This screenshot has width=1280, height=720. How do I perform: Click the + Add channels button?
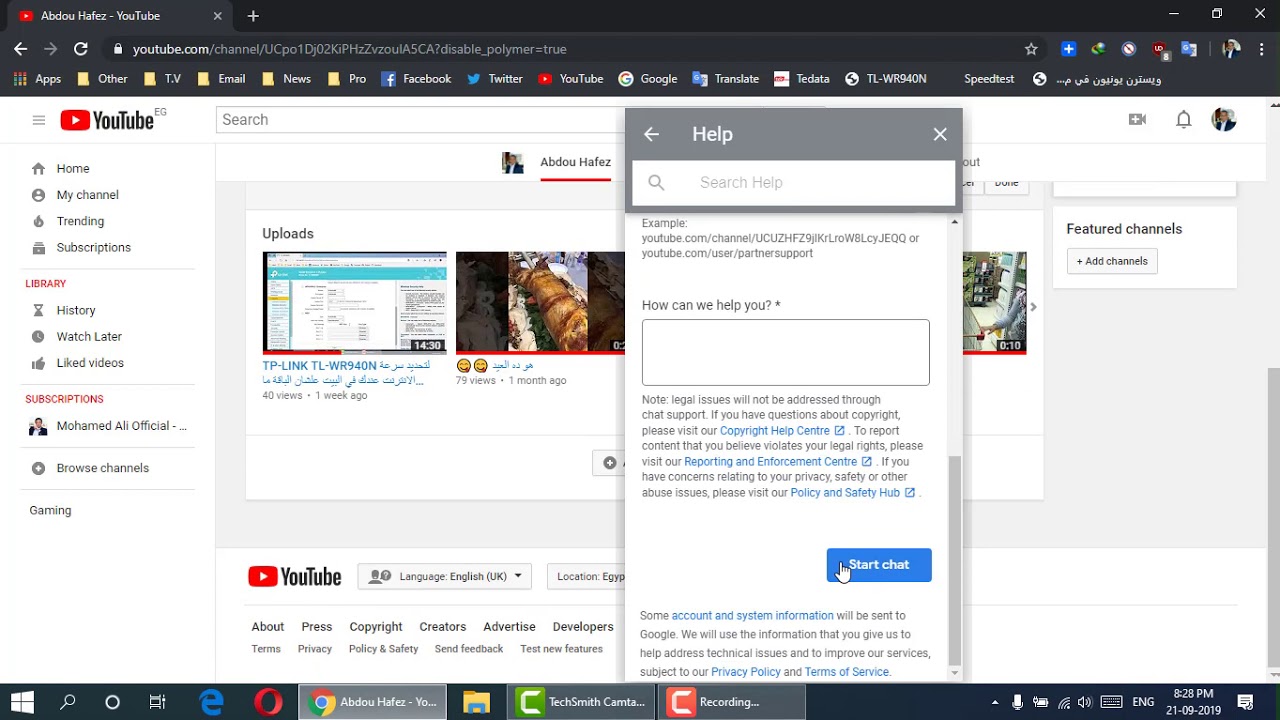1112,261
